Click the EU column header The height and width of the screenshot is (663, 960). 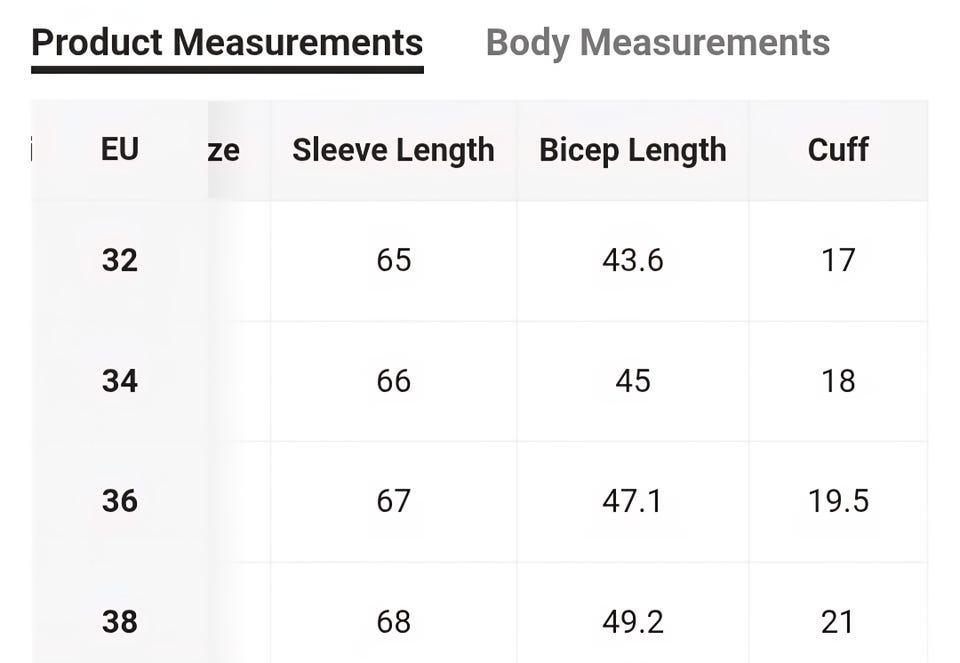120,149
